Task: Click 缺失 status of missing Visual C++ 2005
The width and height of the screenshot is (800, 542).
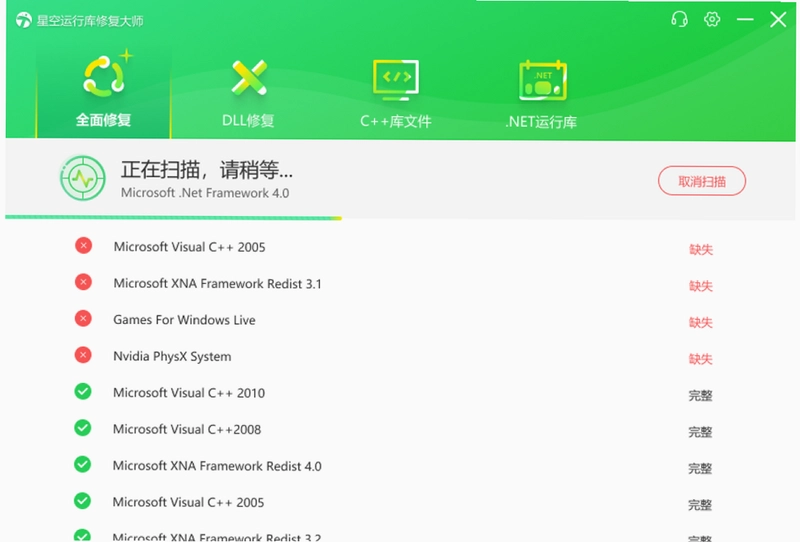Action: [x=701, y=250]
